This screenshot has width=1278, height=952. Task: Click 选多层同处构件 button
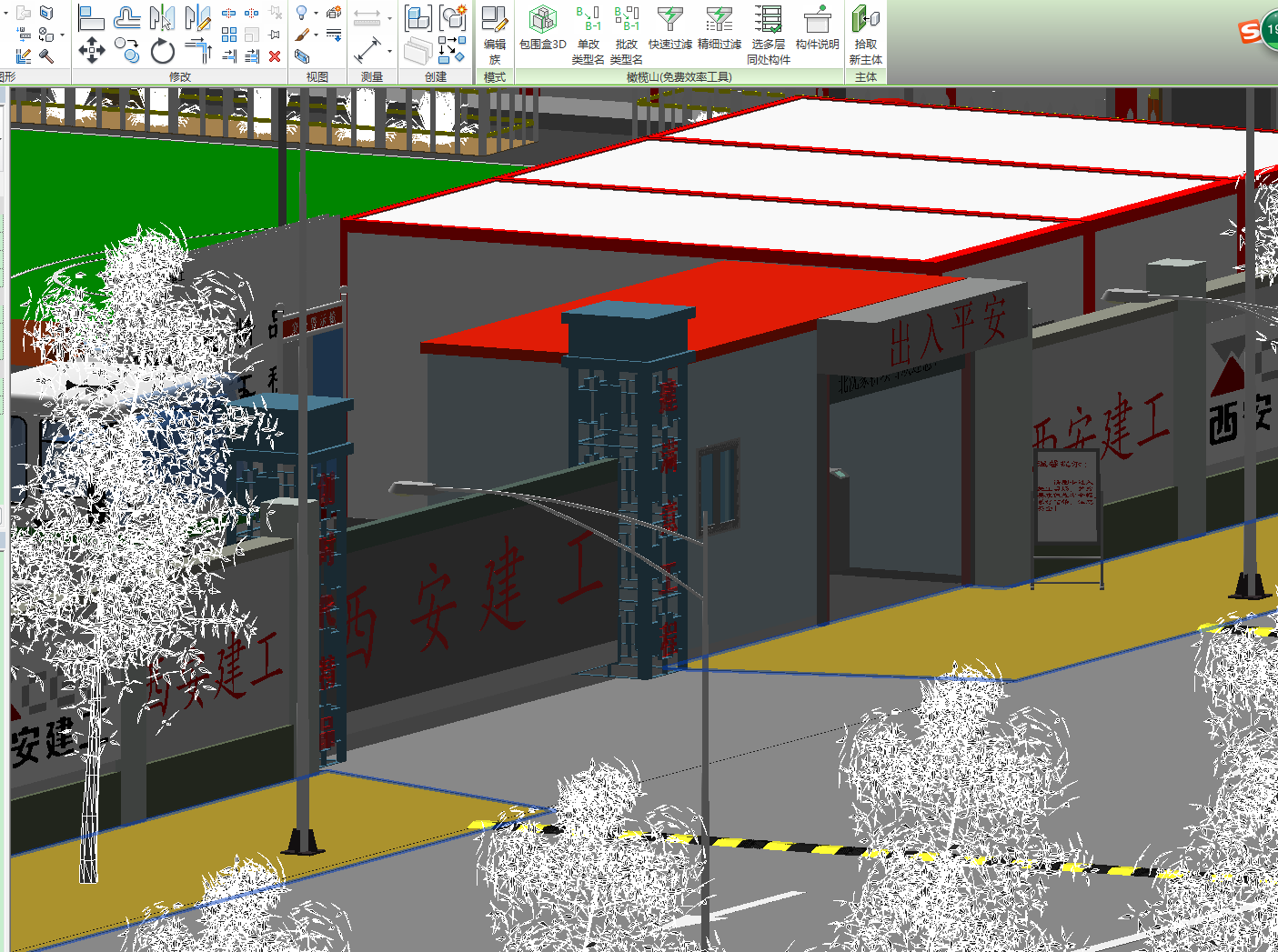coord(769,35)
